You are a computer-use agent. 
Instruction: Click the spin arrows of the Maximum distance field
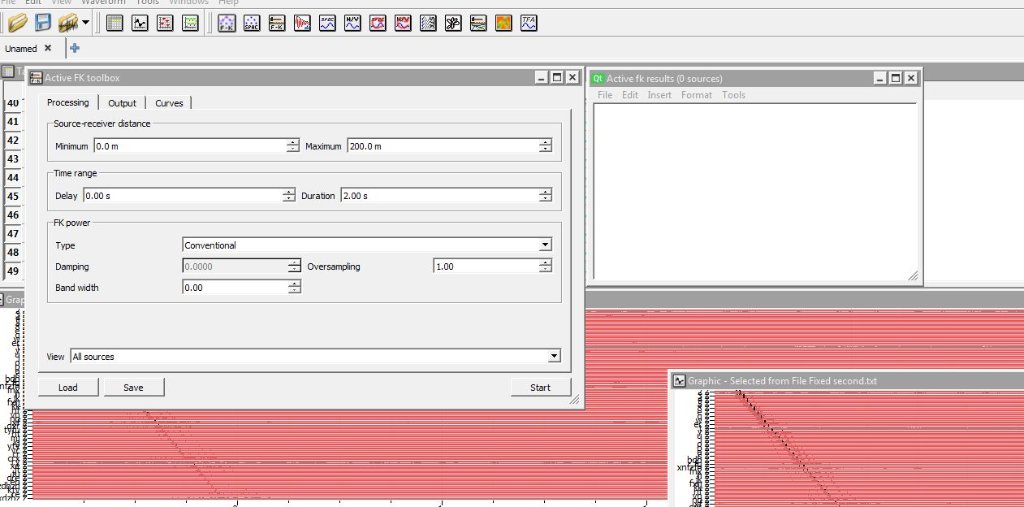[545, 146]
